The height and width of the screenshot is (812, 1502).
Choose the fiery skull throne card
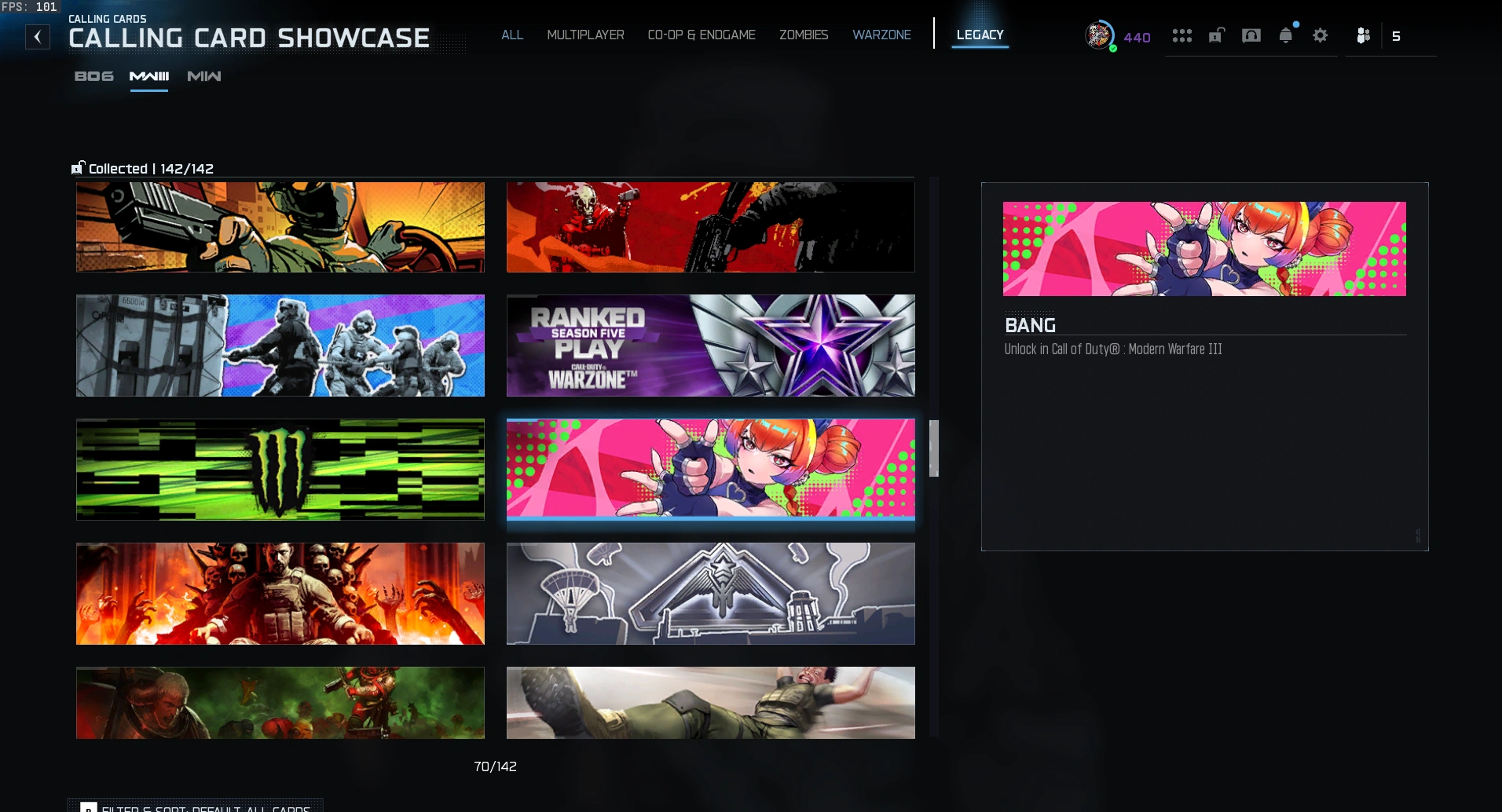[x=280, y=594]
